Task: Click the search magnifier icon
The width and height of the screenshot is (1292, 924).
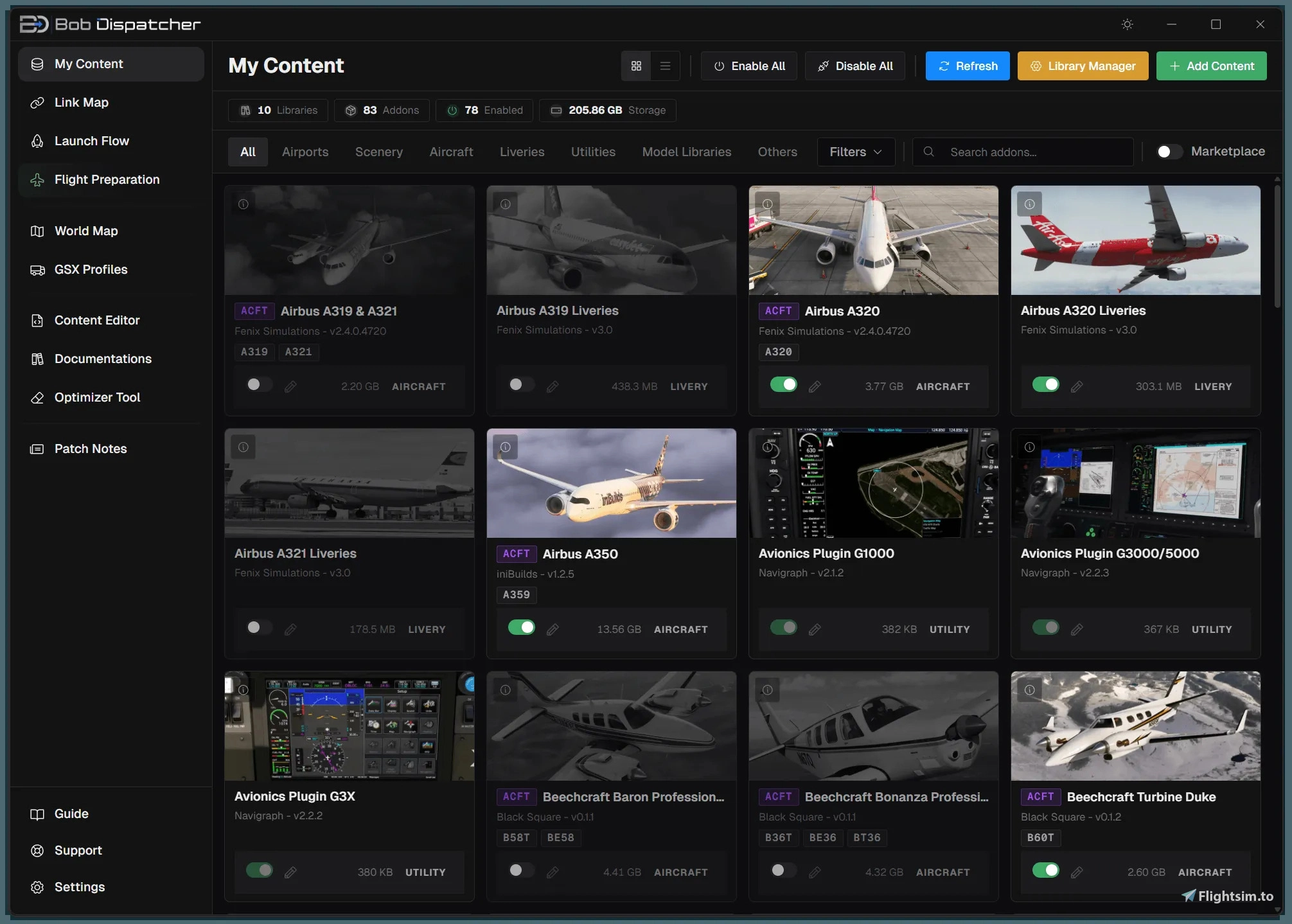Action: pyautogui.click(x=928, y=152)
